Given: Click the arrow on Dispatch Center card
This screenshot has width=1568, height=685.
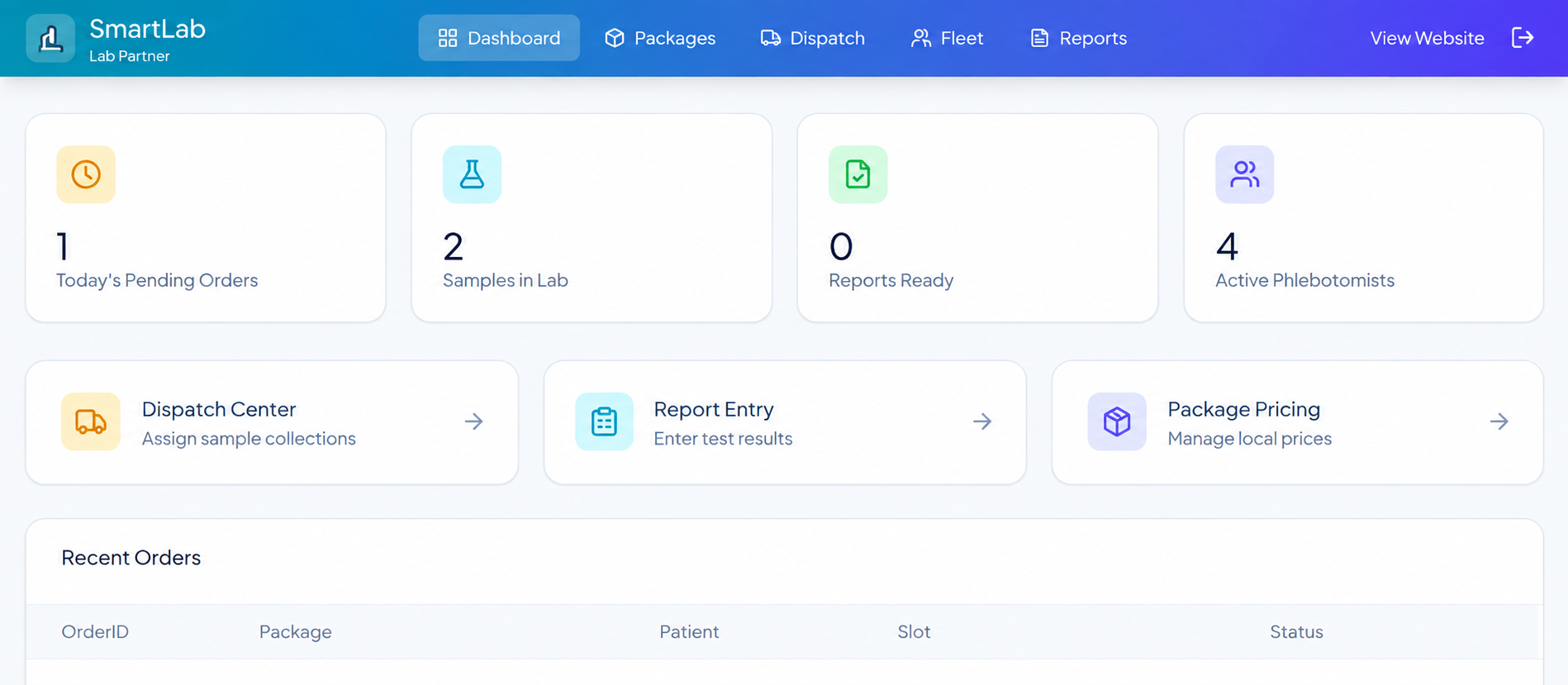Looking at the screenshot, I should click(473, 421).
